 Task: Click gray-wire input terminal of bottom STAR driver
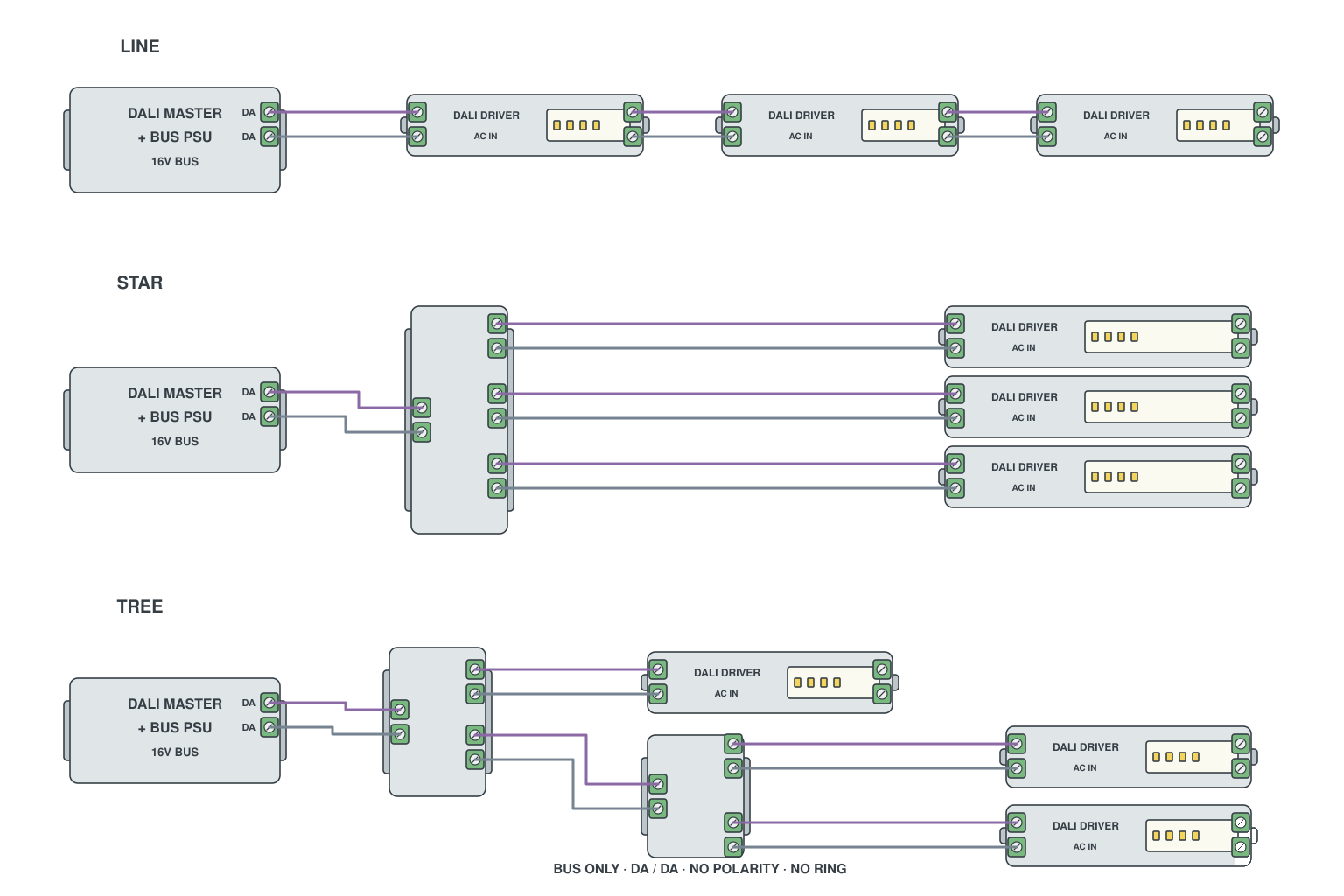[x=955, y=488]
